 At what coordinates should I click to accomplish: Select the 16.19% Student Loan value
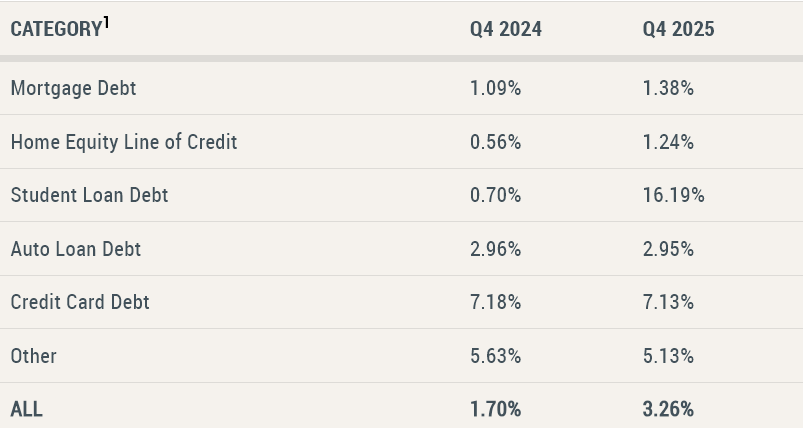[x=673, y=195]
